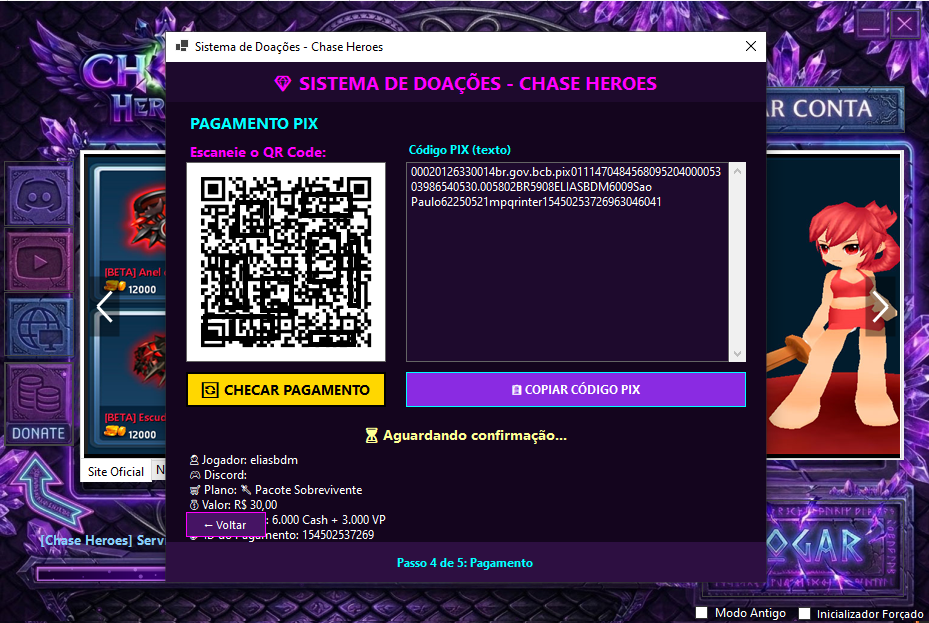Click the down arrow of PIX code scrollbar
Image resolution: width=929 pixels, height=623 pixels.
(x=737, y=354)
